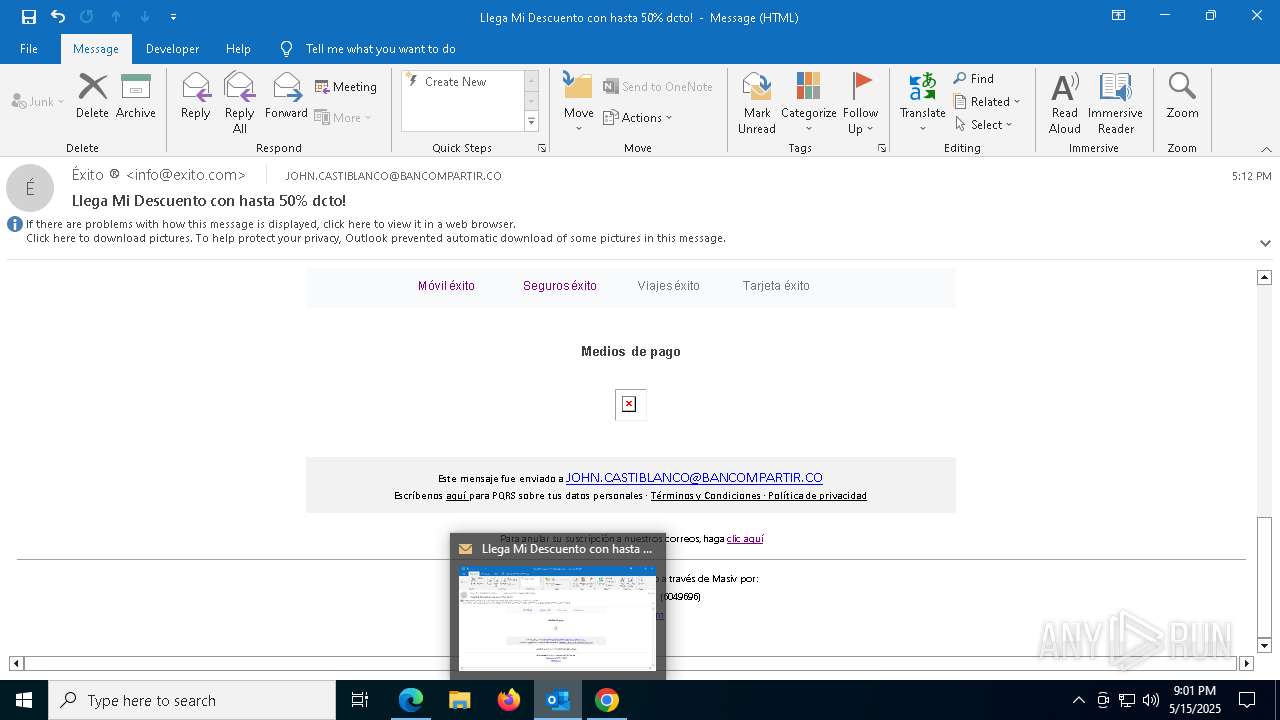Launch Microsoft Edge from the taskbar
This screenshot has width=1280, height=720.
[x=411, y=700]
